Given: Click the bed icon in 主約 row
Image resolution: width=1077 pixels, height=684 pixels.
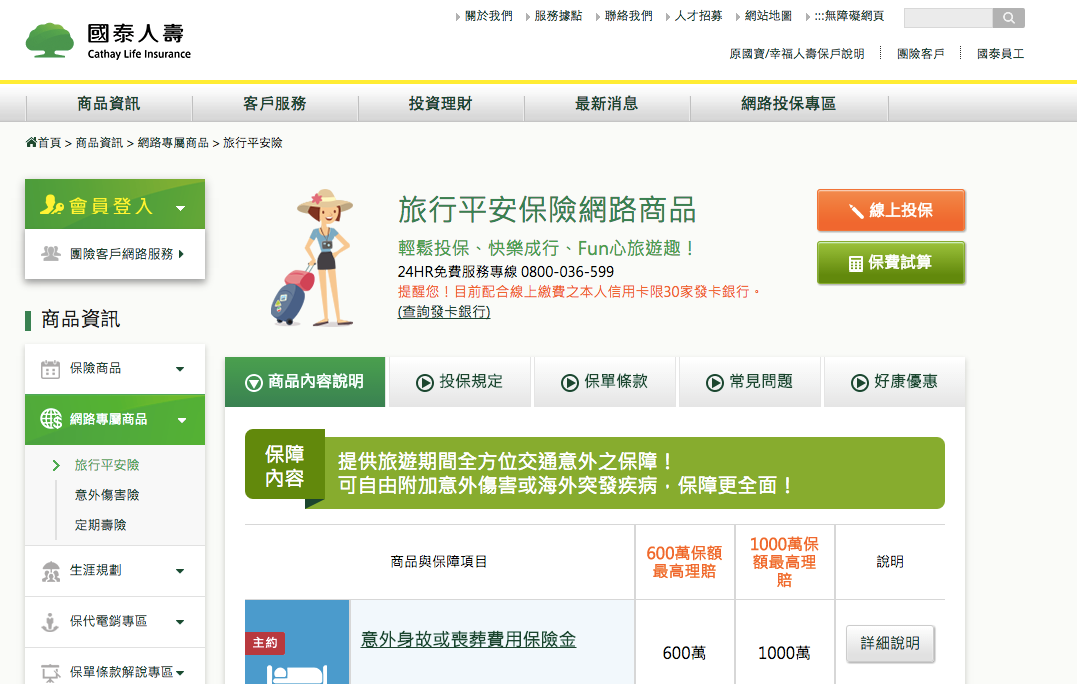Looking at the screenshot, I should pyautogui.click(x=297, y=674).
